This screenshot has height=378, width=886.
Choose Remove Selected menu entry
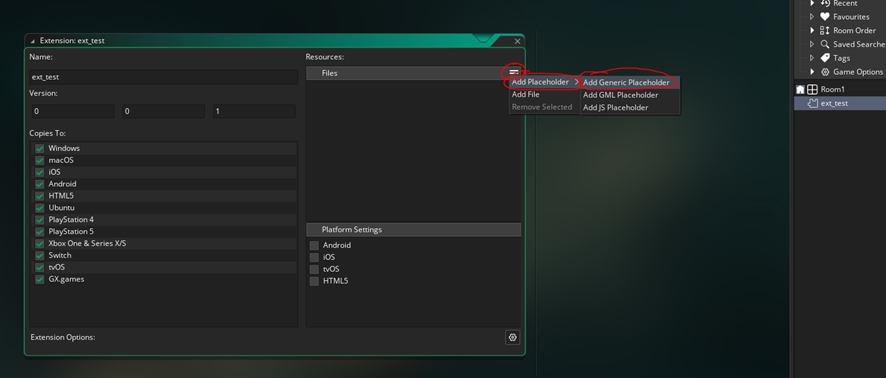(545, 107)
